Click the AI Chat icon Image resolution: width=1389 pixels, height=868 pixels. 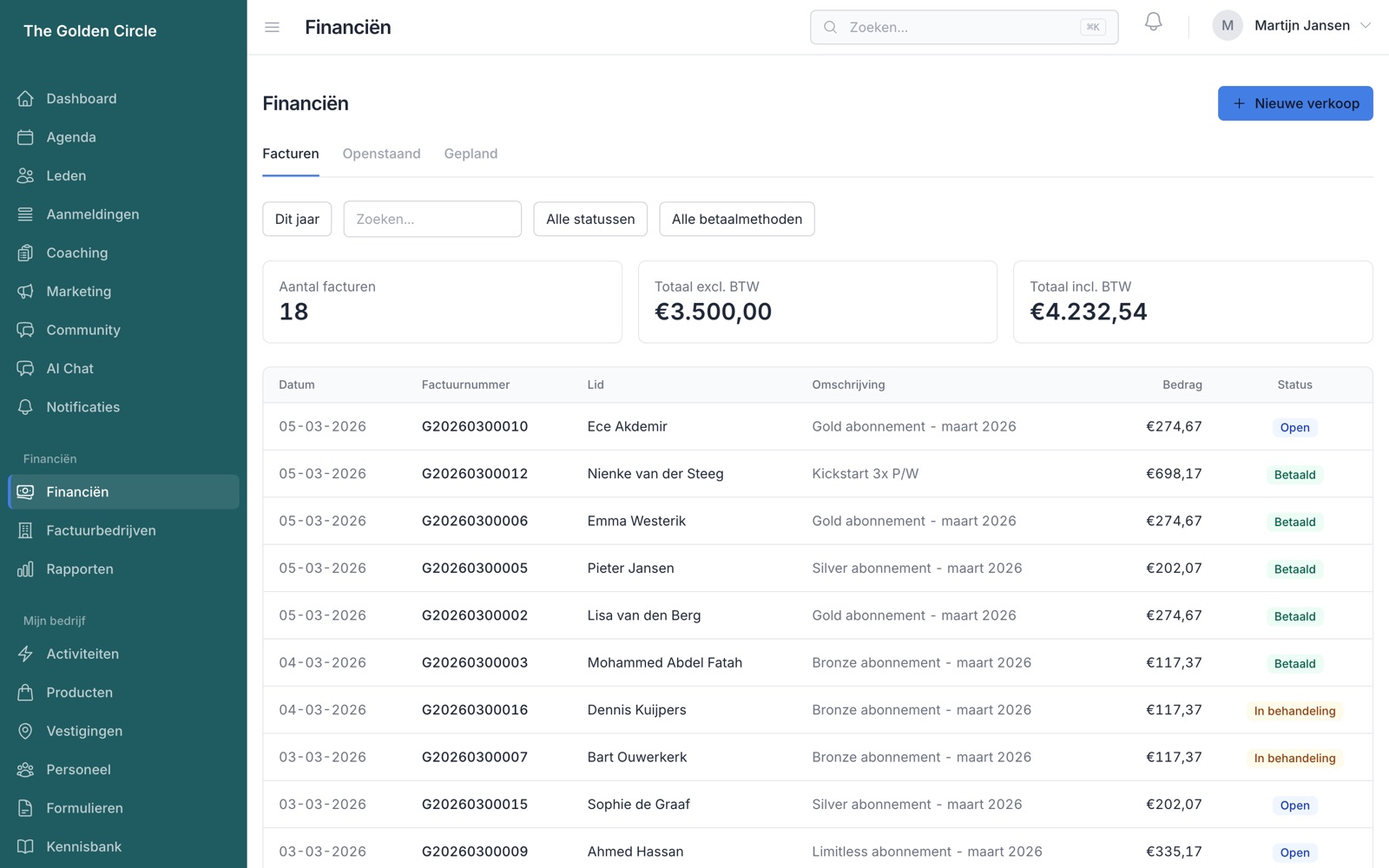tap(25, 369)
